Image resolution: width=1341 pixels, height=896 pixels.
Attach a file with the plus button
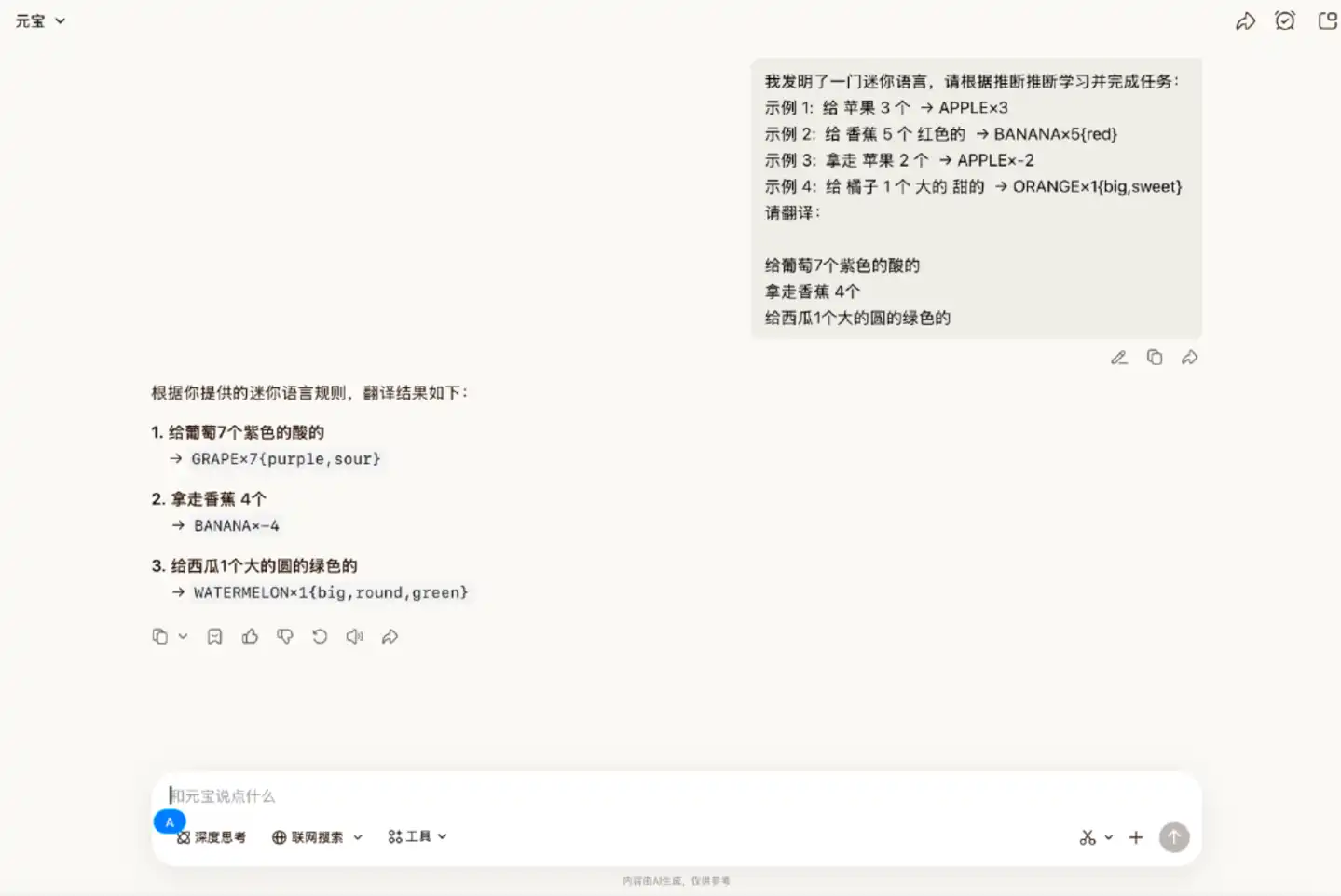1135,836
